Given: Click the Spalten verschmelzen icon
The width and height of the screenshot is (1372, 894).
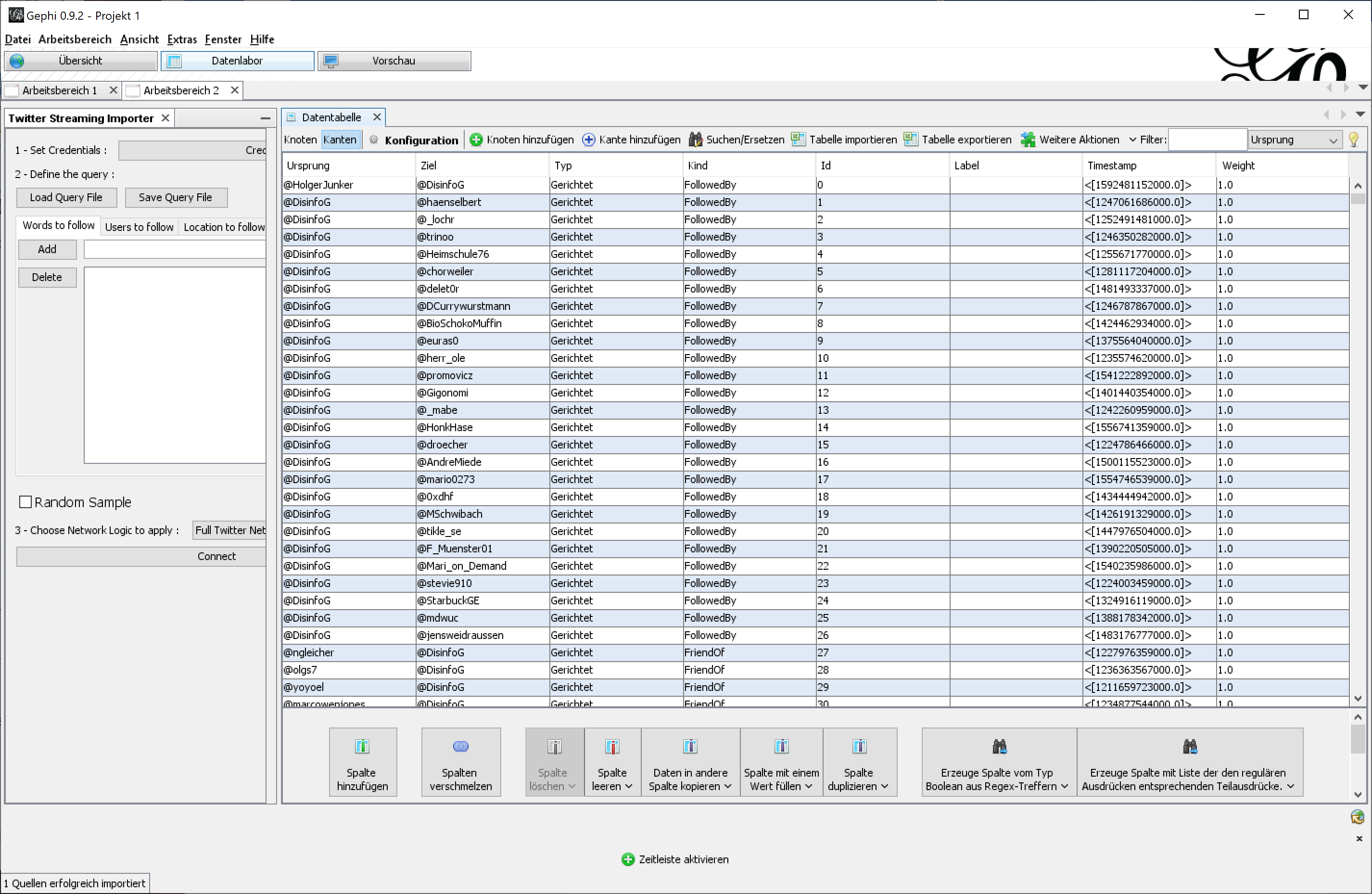Looking at the screenshot, I should point(460,747).
